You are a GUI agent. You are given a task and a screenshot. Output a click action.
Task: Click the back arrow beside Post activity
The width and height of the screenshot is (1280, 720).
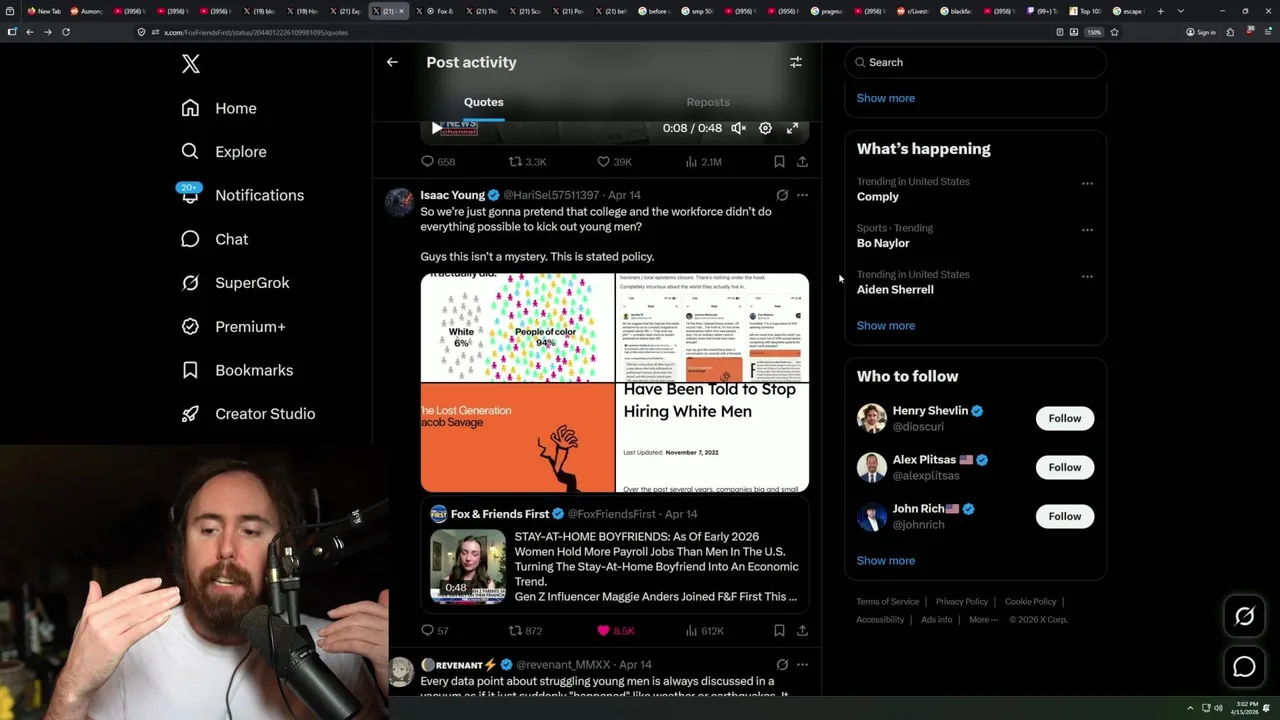click(392, 62)
